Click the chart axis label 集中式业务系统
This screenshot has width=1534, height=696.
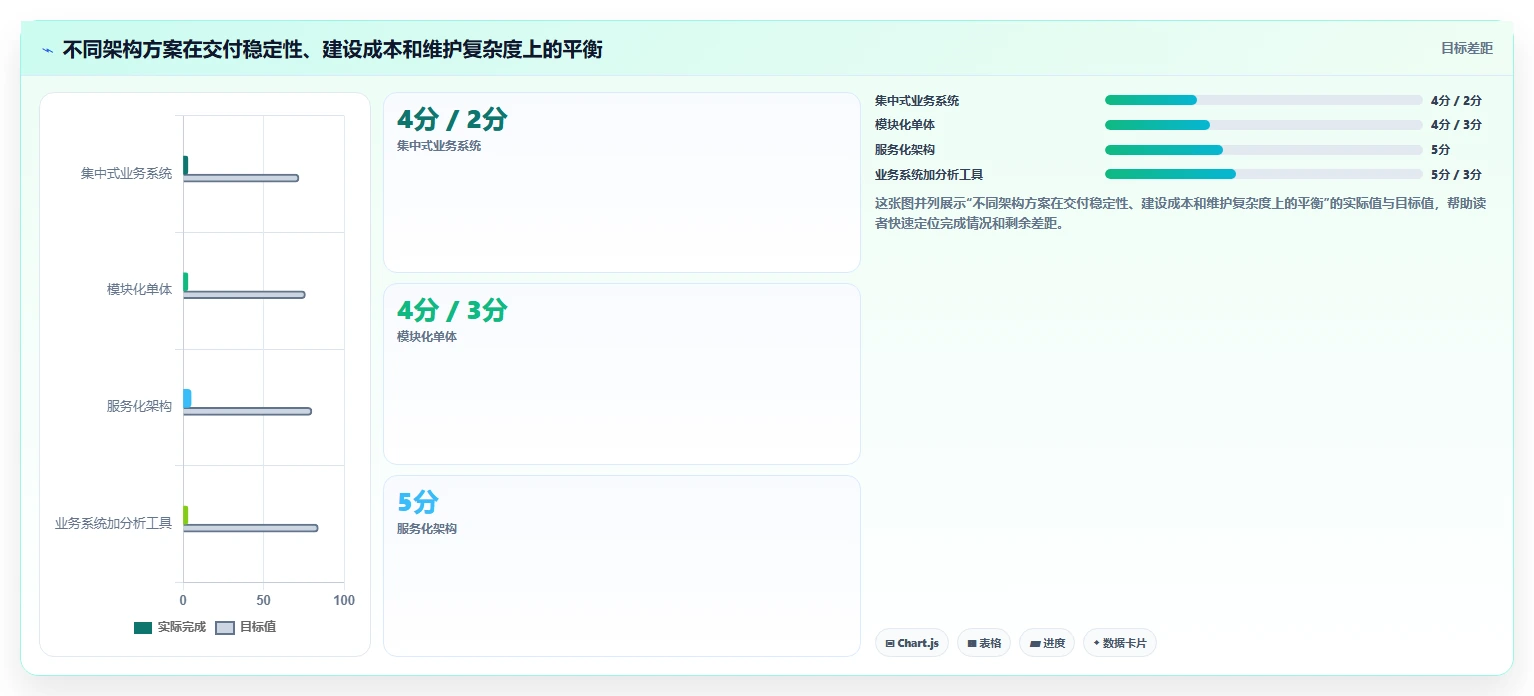(127, 173)
